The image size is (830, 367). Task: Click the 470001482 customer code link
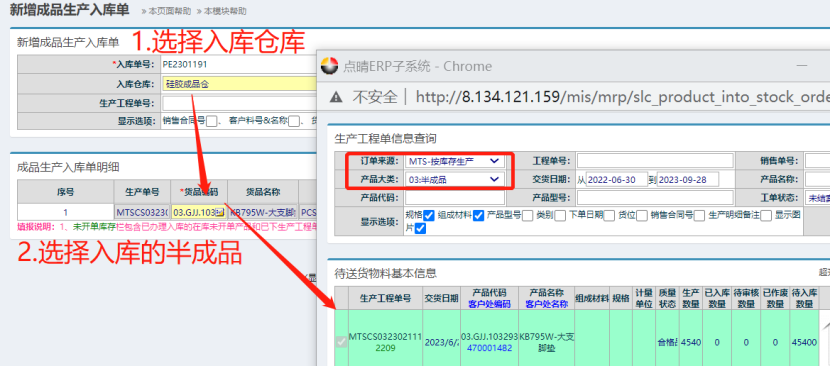tap(490, 348)
